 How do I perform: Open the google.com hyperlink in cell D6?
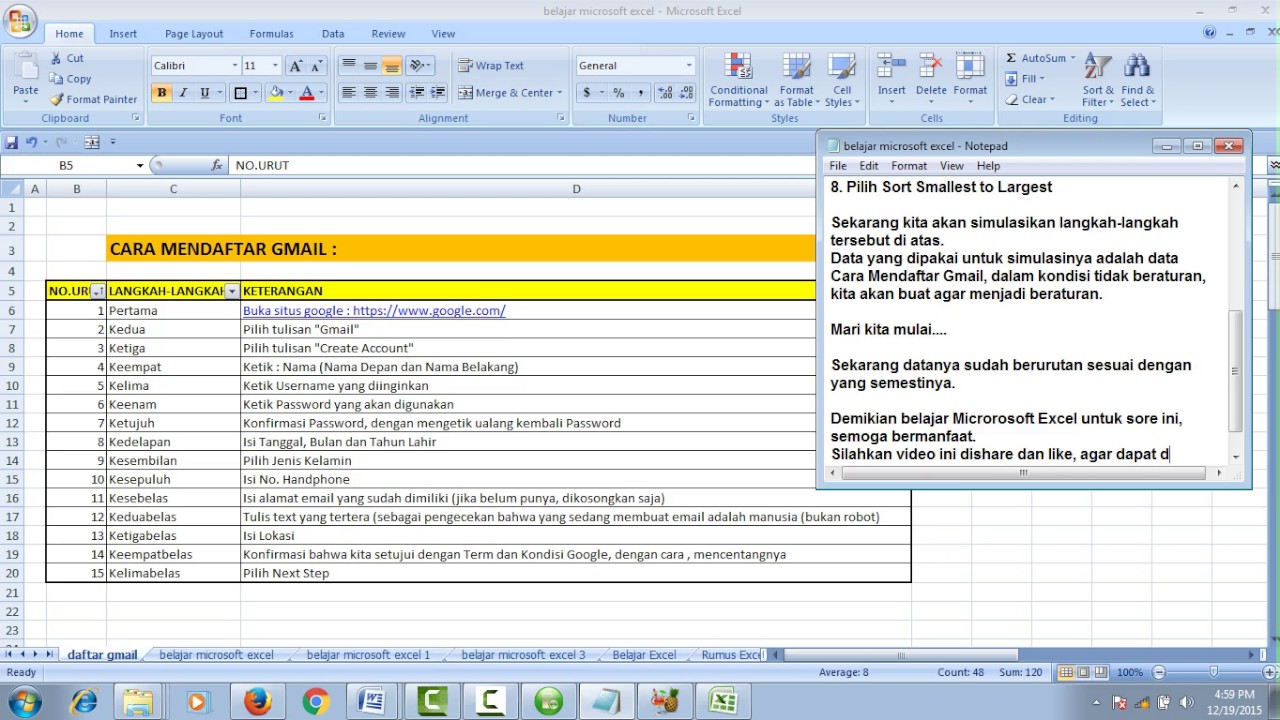pyautogui.click(x=374, y=311)
